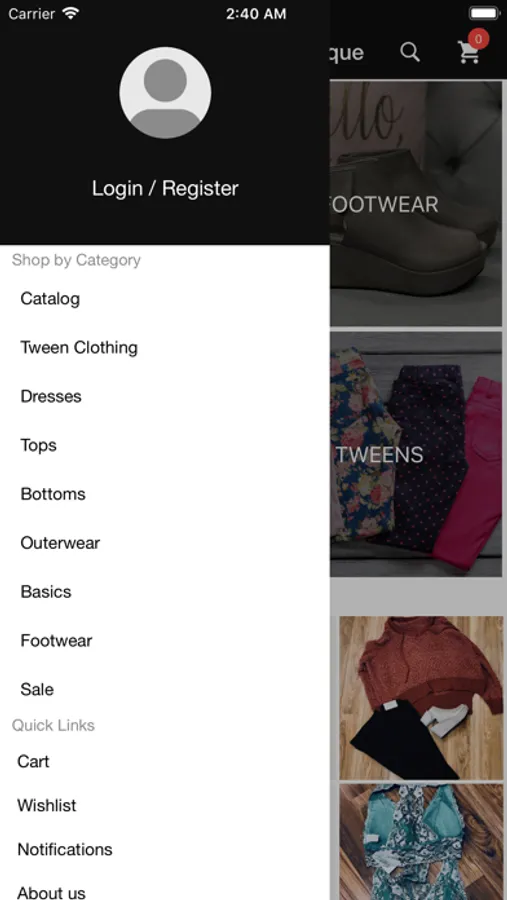Open the shopping cart icon
Viewport: 507px width, 900px height.
(469, 52)
